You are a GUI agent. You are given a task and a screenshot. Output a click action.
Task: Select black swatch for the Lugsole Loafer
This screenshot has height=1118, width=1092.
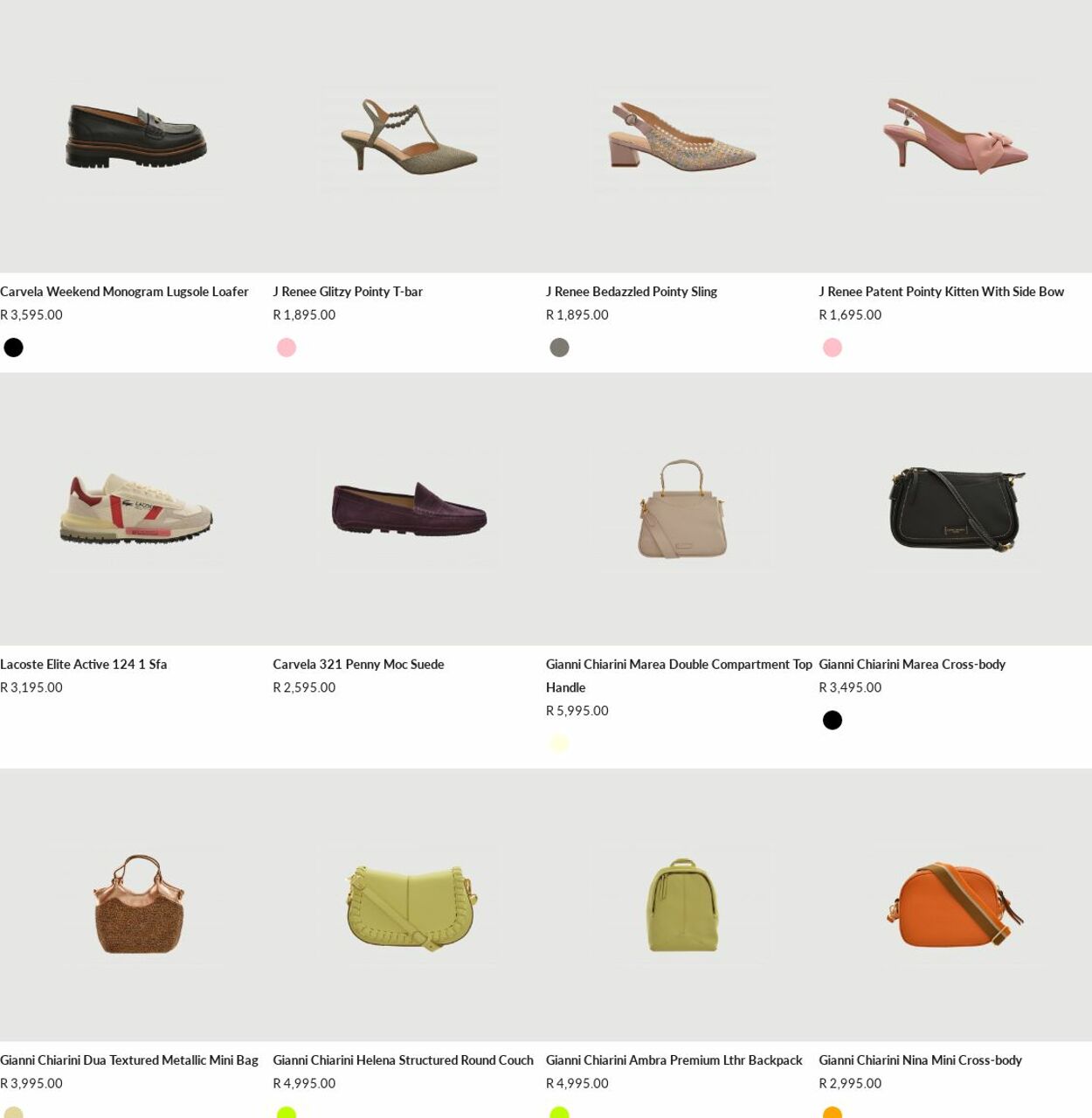pyautogui.click(x=14, y=348)
